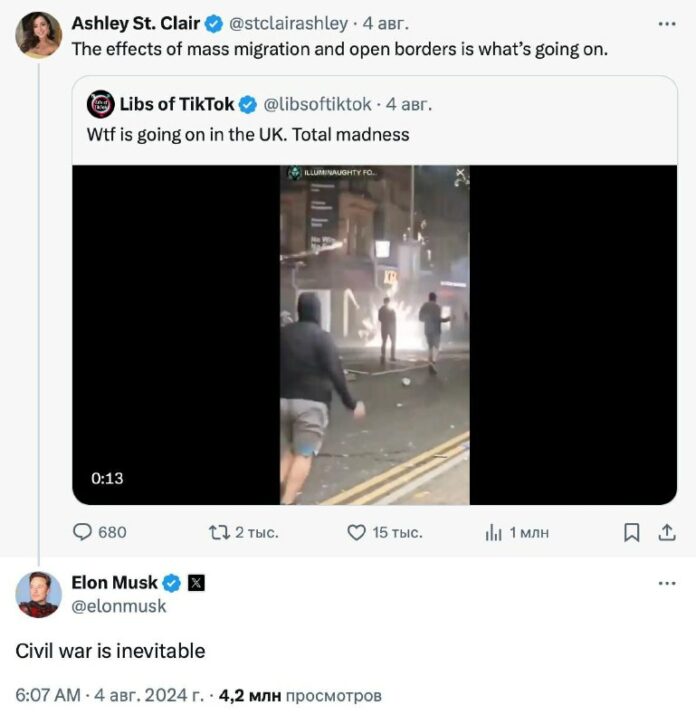
Task: Open the @elonmusk handle link
Action: (119, 606)
